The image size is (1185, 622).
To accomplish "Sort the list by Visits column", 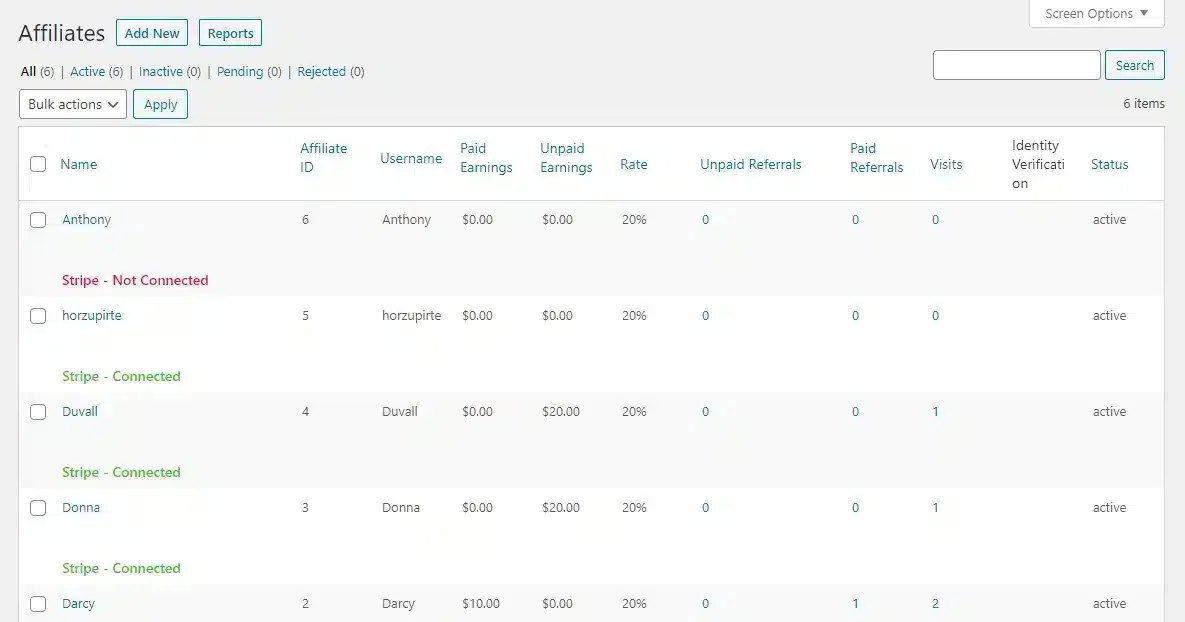I will pos(946,163).
